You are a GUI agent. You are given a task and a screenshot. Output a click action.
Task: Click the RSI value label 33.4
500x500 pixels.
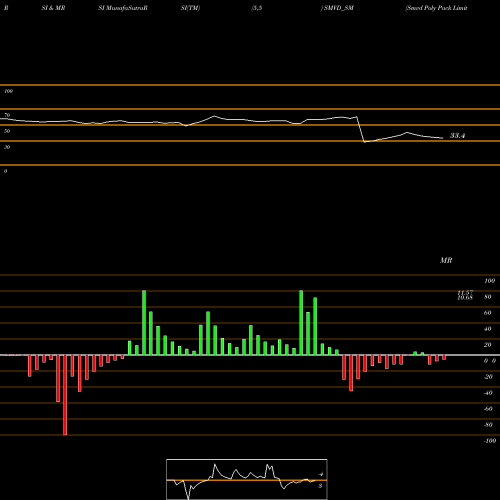click(x=457, y=136)
